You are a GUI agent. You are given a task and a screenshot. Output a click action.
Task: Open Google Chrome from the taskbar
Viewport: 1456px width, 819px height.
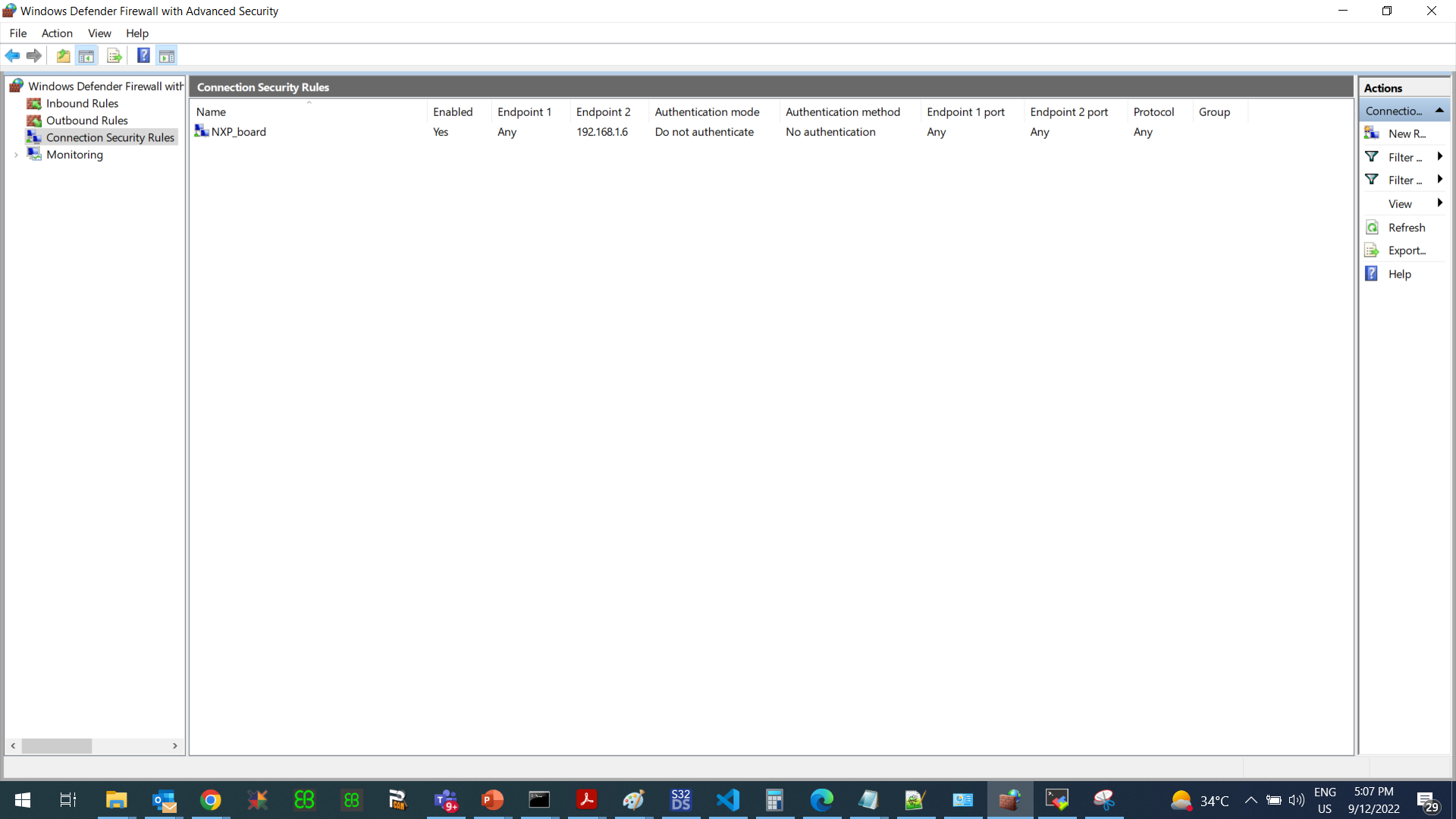point(211,800)
